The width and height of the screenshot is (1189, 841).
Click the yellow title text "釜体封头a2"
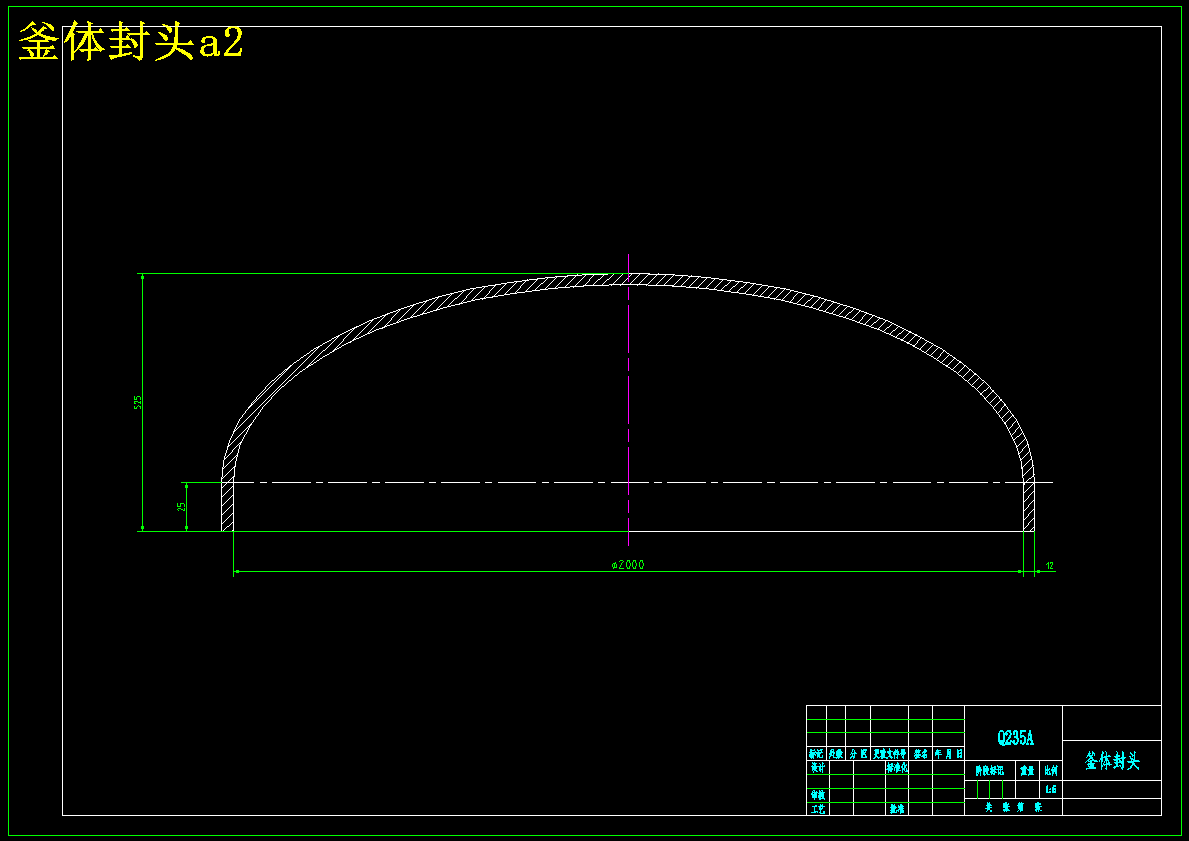pyautogui.click(x=130, y=41)
